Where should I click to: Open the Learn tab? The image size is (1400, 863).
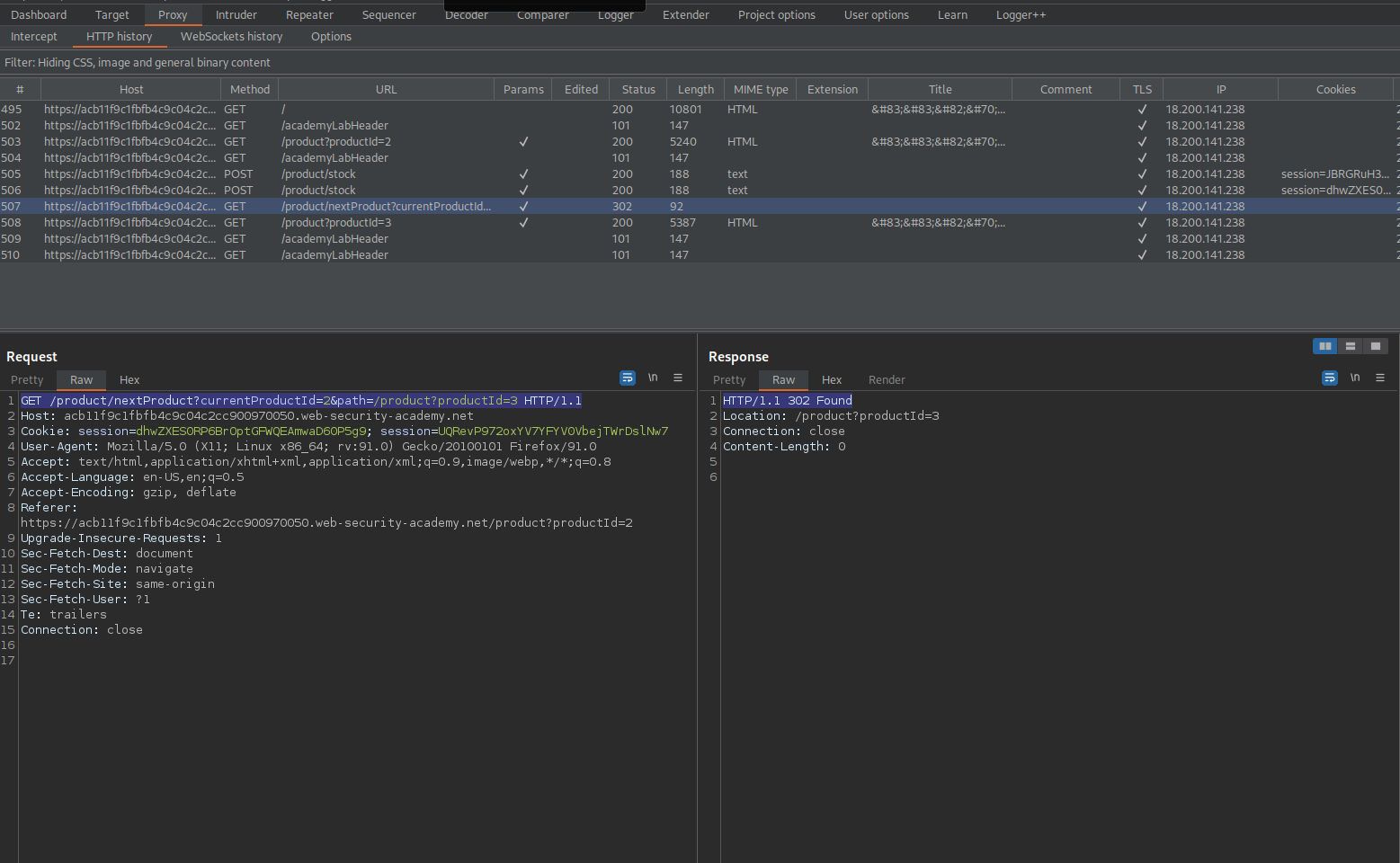click(x=953, y=15)
